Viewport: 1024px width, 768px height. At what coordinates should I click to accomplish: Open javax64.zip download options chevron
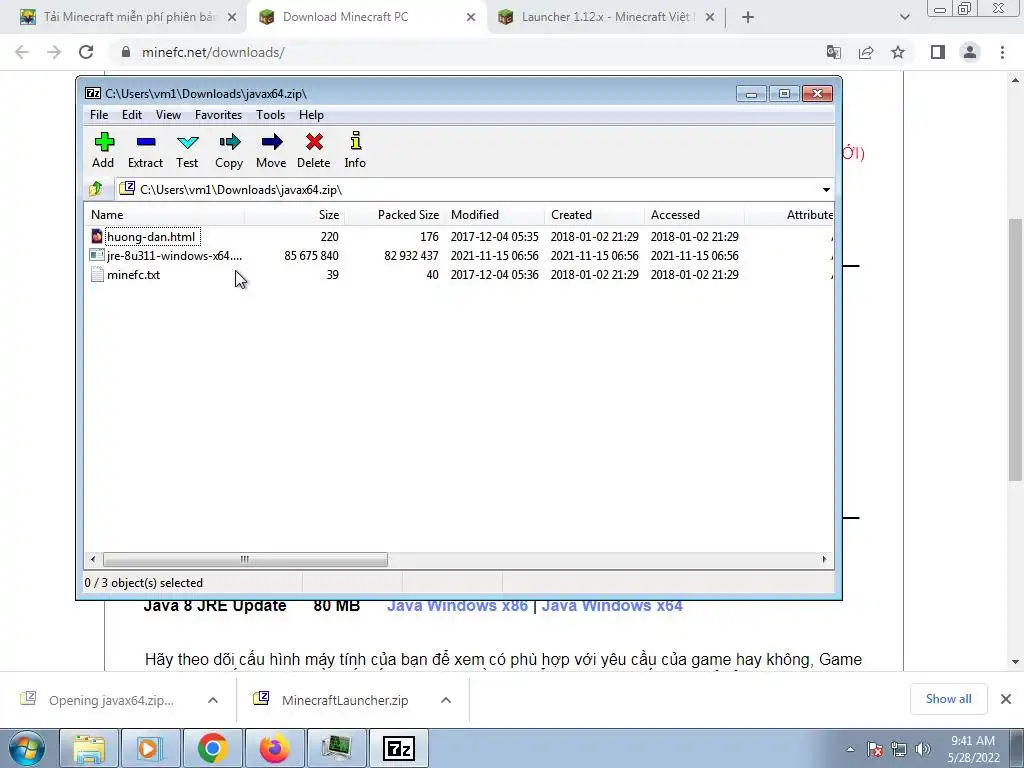click(x=213, y=700)
